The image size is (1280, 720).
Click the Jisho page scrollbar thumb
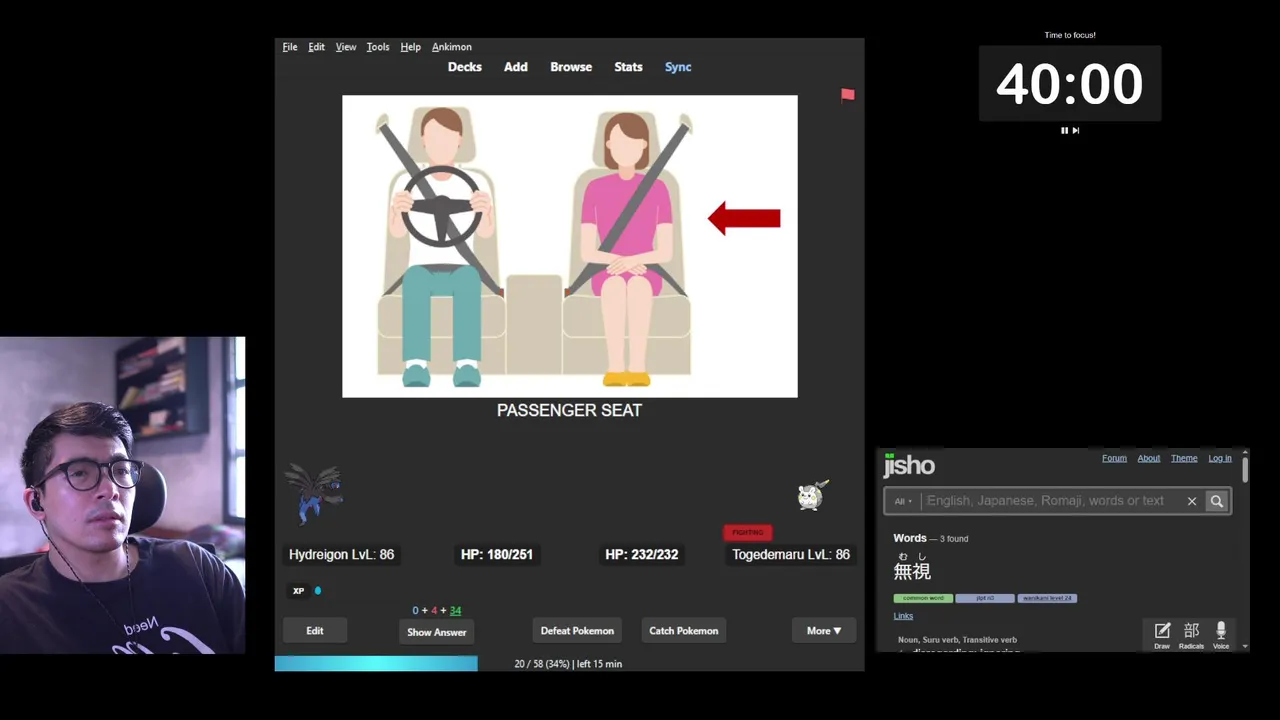coord(1245,469)
